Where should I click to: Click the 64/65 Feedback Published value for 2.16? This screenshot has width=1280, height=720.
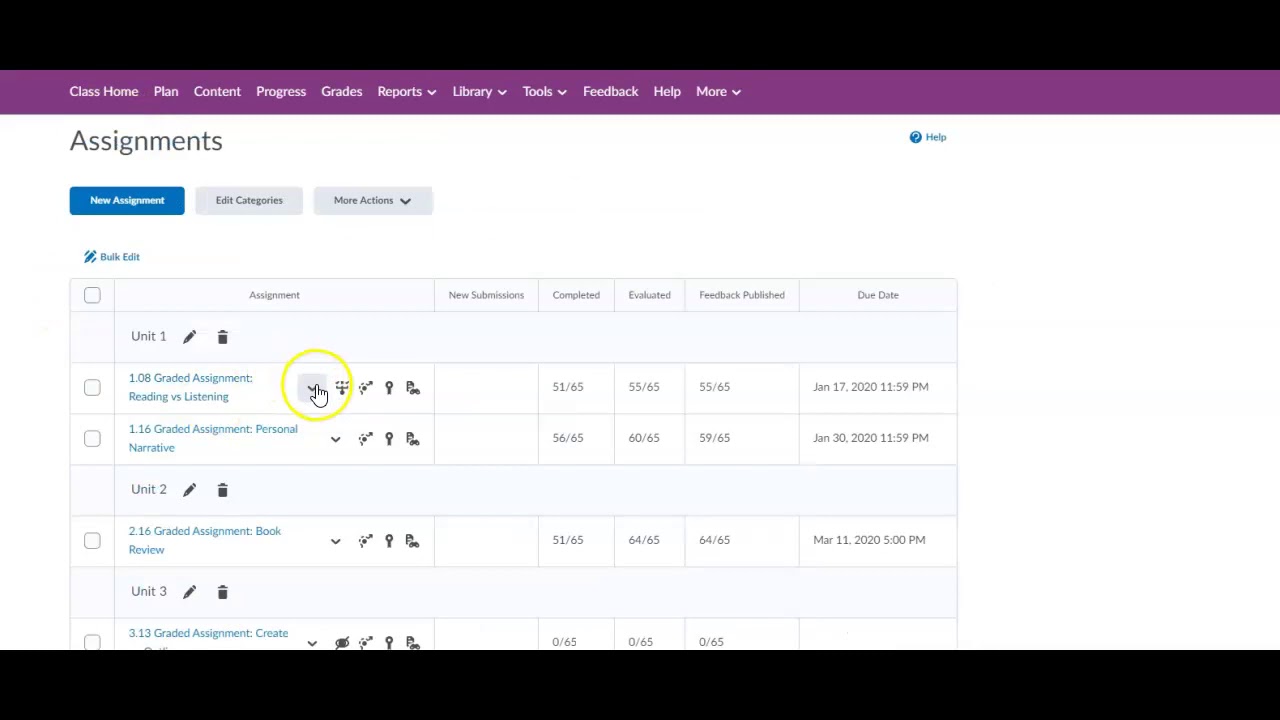coord(714,540)
